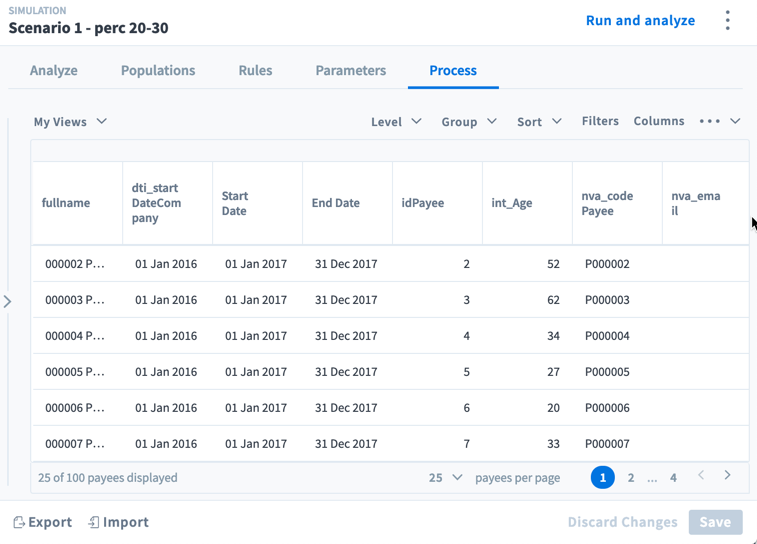Expand the Group dropdown
Viewport: 757px width, 544px height.
click(x=469, y=122)
